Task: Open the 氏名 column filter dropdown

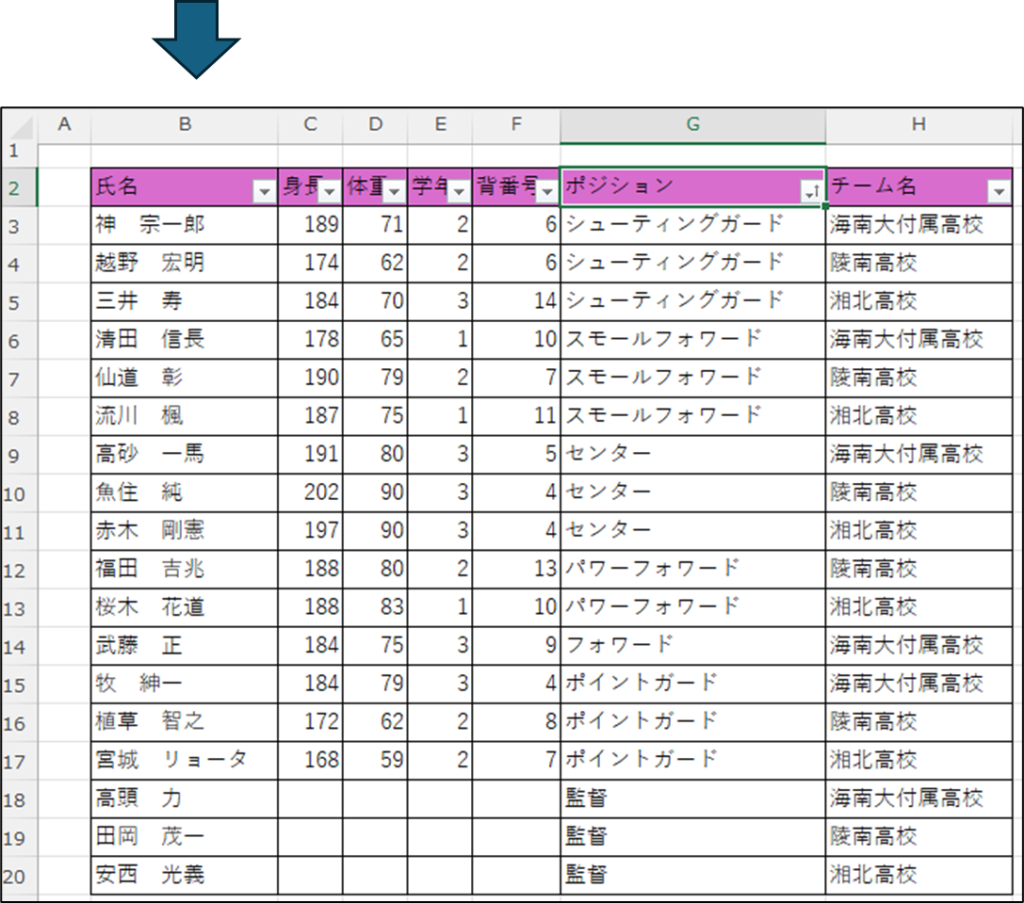Action: 264,192
